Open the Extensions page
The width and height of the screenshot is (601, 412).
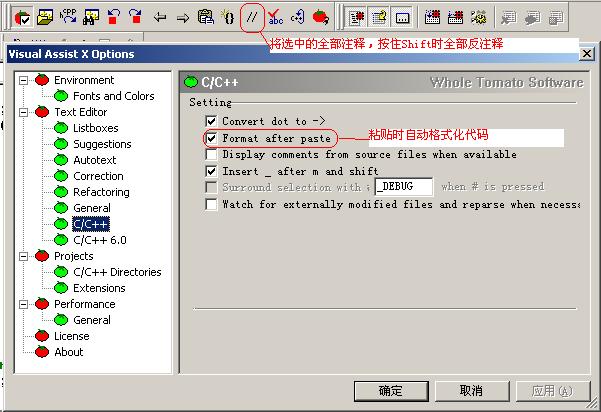coord(99,288)
